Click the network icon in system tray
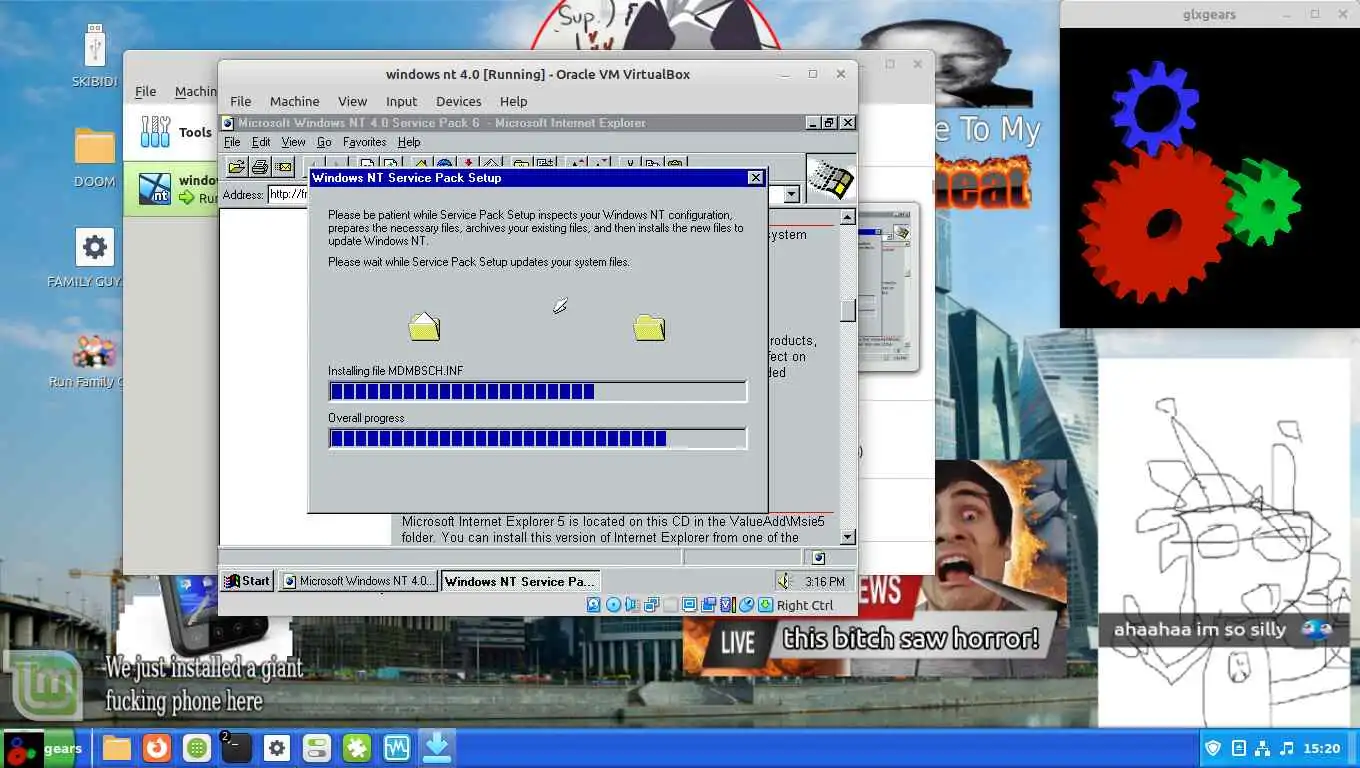Viewport: 1360px width, 768px height. pyautogui.click(x=1262, y=748)
